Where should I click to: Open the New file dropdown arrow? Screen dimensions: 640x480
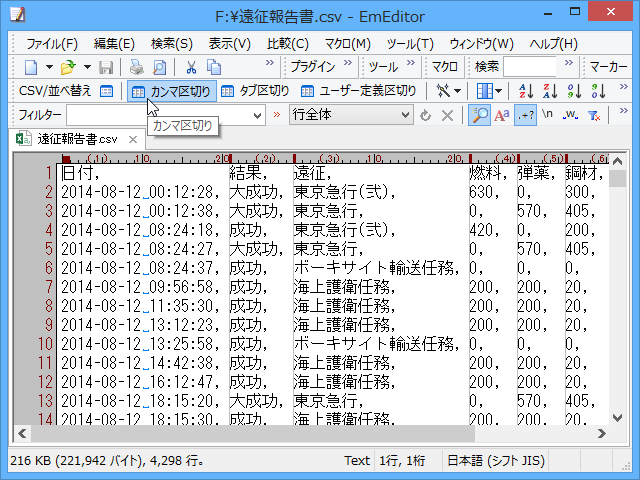pos(49,67)
